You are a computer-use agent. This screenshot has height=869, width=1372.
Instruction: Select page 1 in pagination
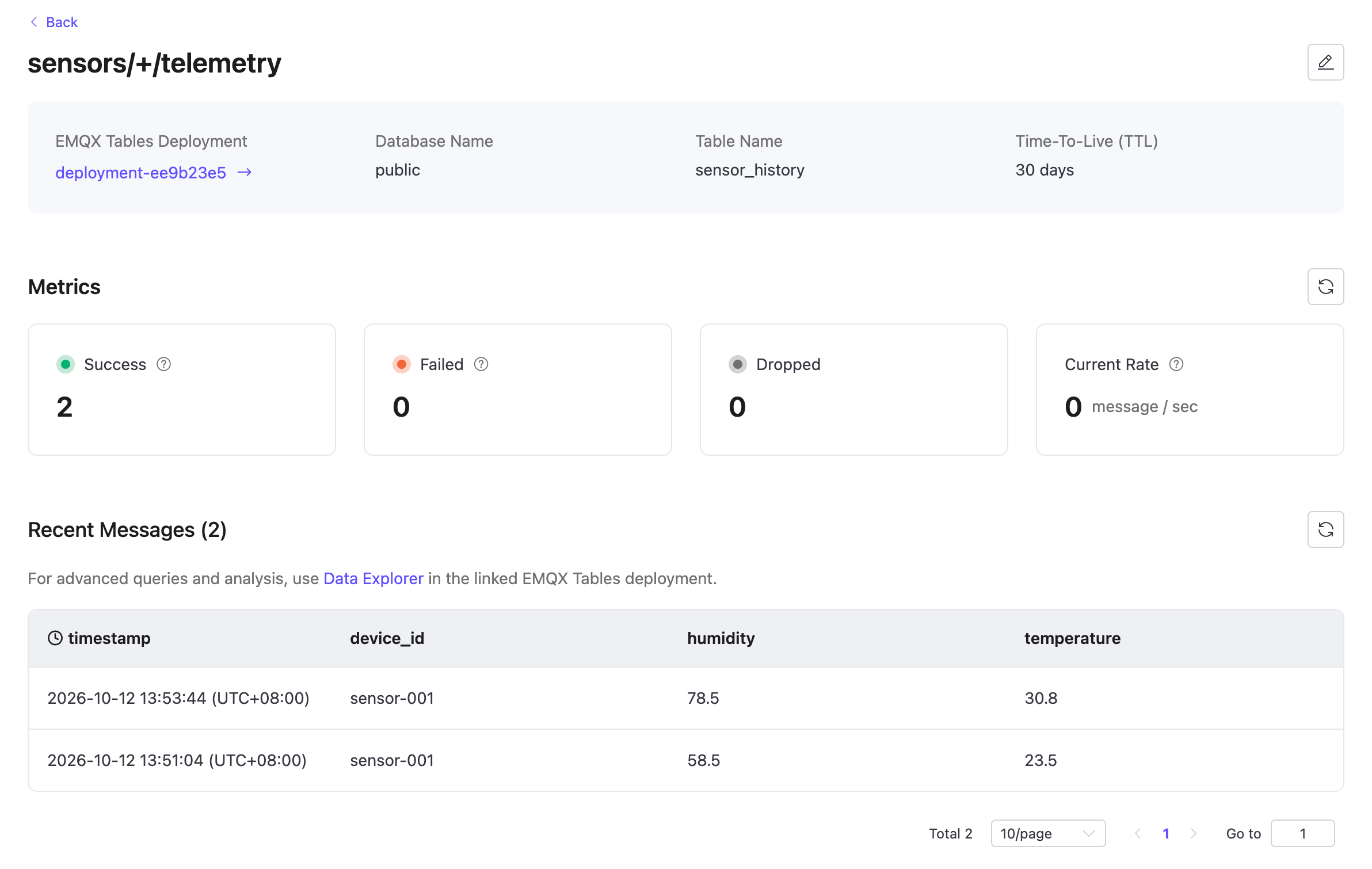coord(1166,833)
